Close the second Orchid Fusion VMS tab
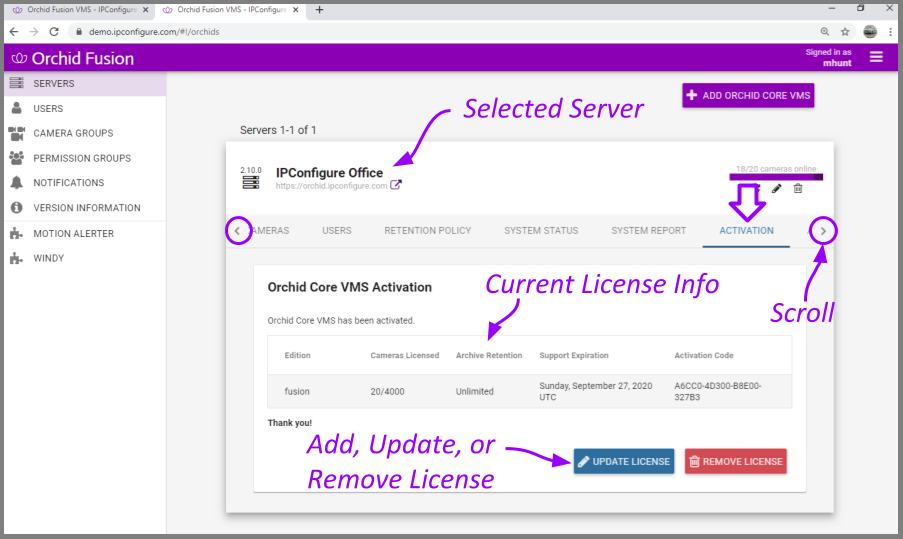Viewport: 903px width, 539px height. point(296,10)
